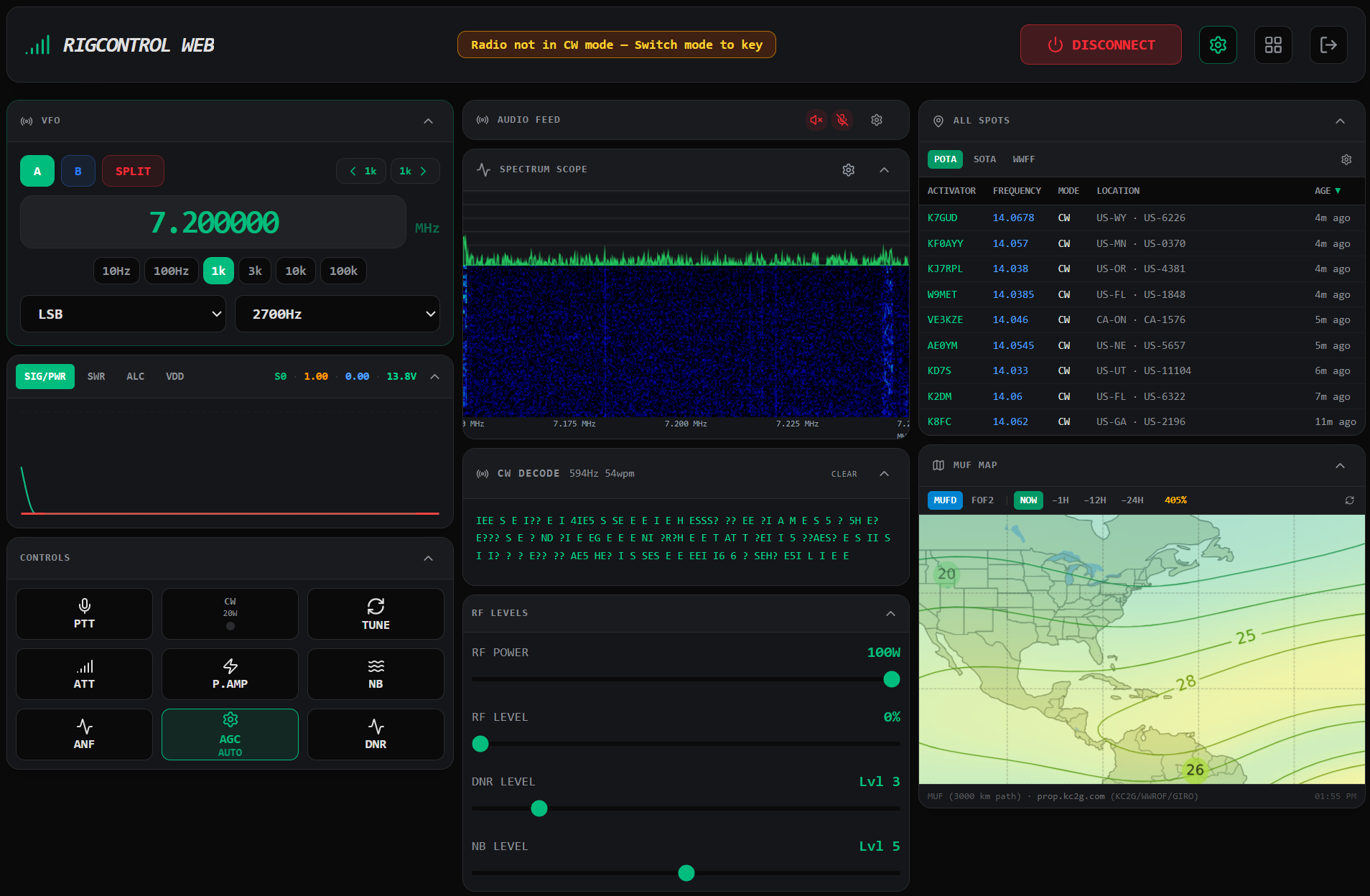1370x896 pixels.
Task: Collapse the VFO panel
Action: [428, 121]
